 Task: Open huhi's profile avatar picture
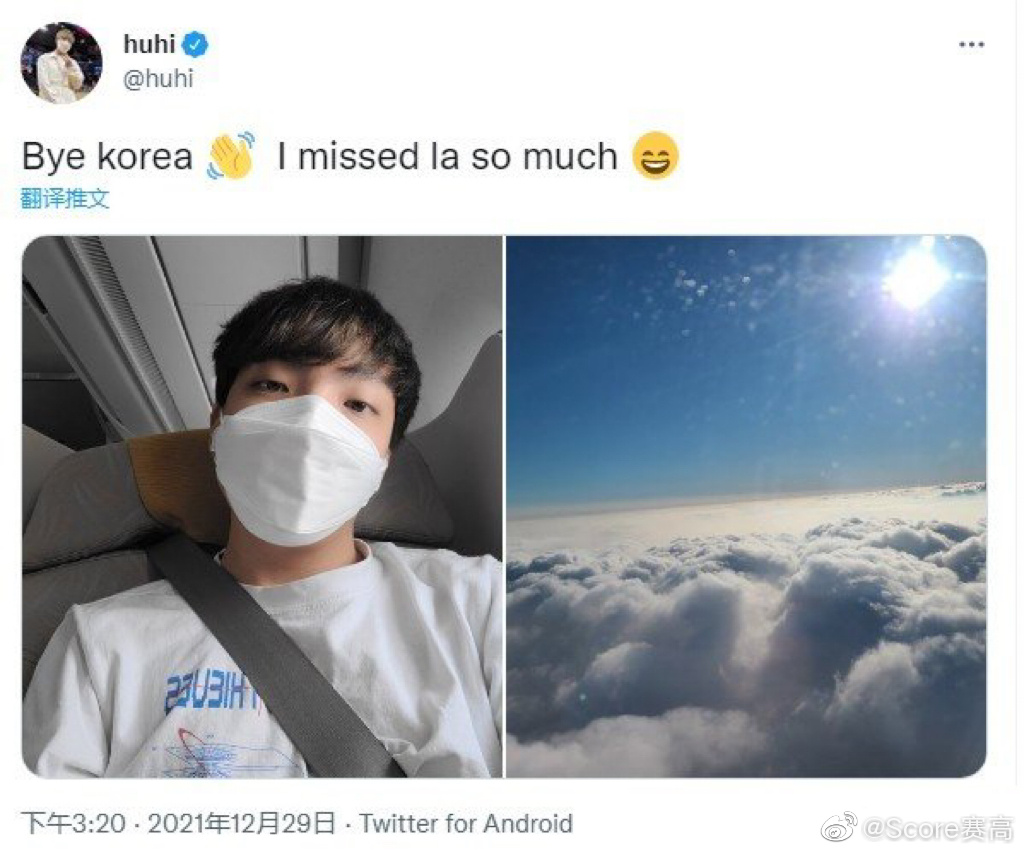[61, 62]
